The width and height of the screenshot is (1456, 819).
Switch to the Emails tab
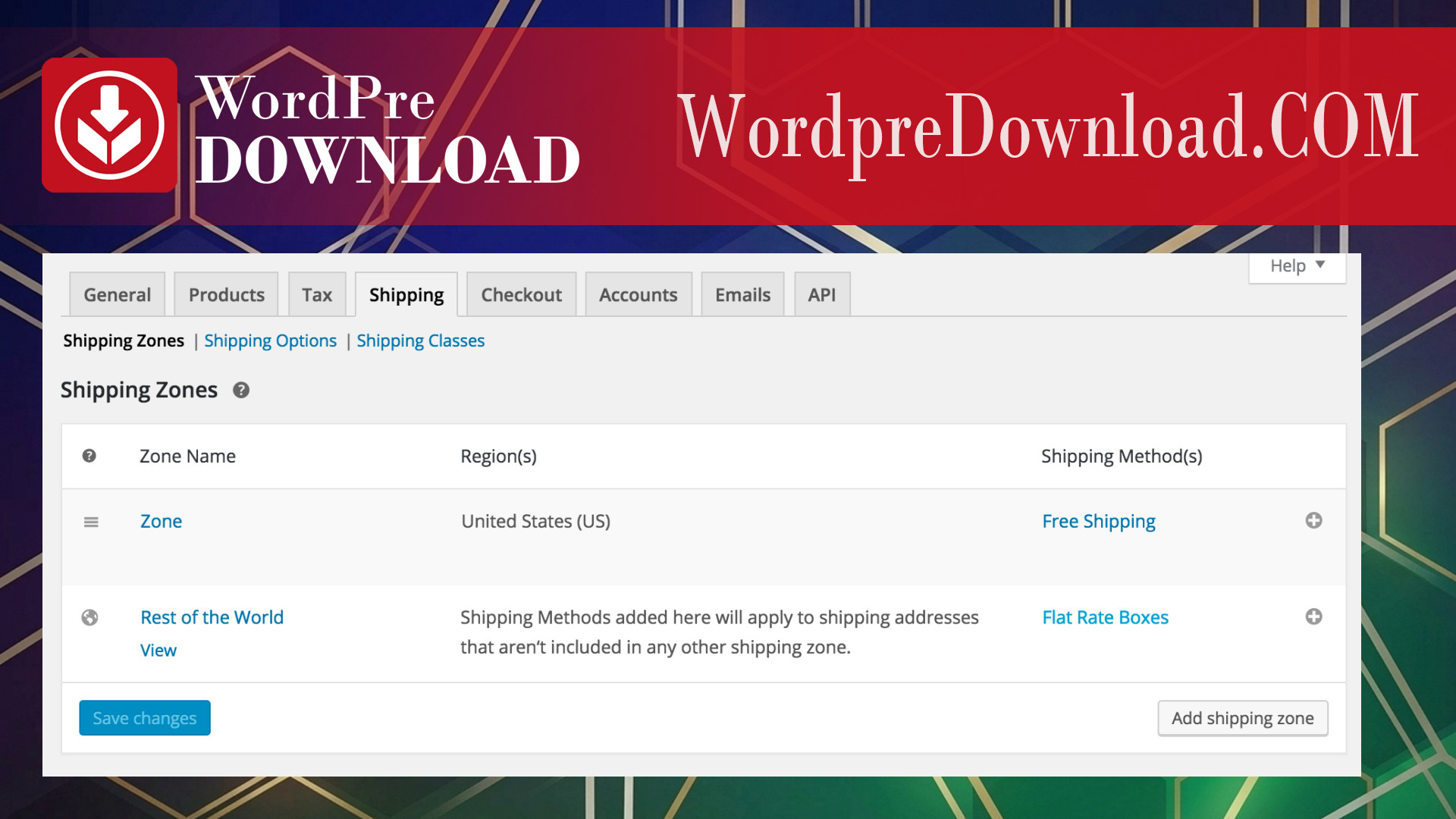743,294
